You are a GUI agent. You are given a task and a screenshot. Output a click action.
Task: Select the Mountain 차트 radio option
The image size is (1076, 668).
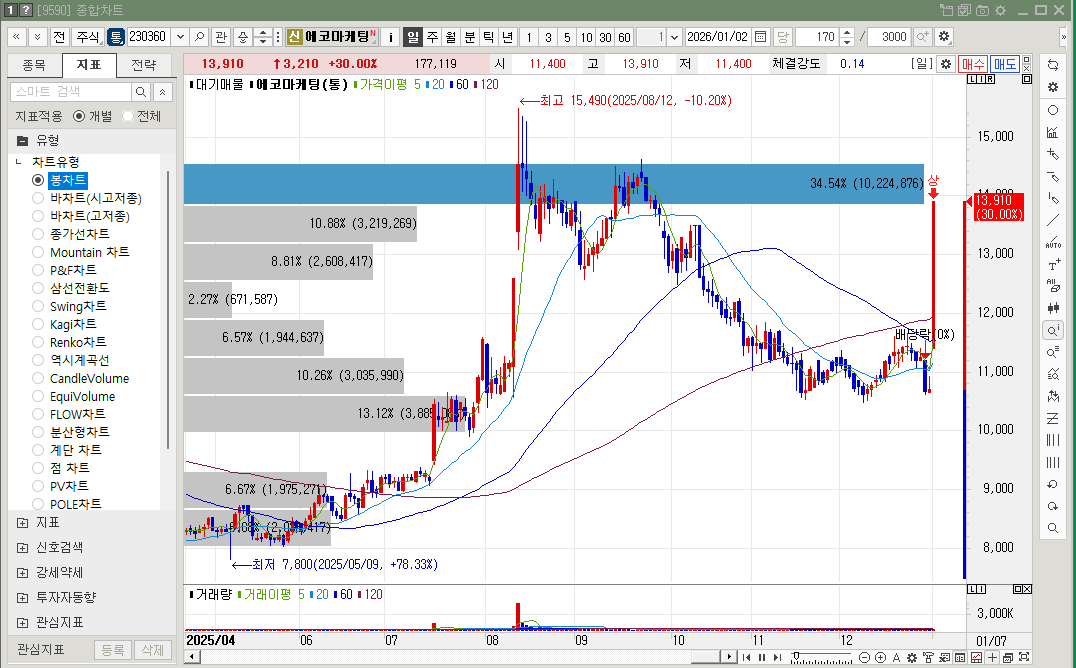pyautogui.click(x=38, y=252)
